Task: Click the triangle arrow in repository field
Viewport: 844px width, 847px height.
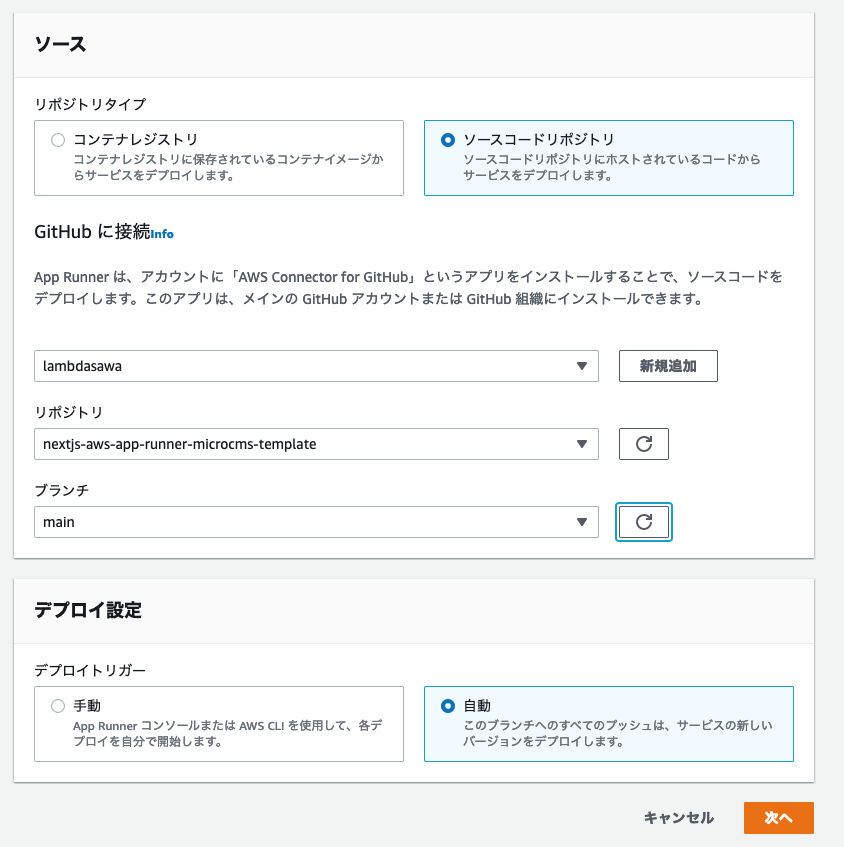Action: [x=582, y=444]
